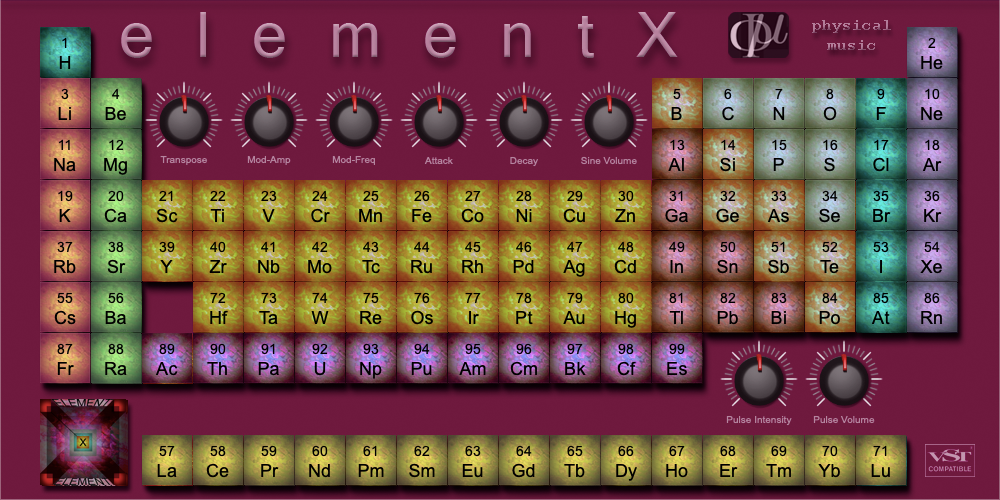Click the Beryllium (Be) tile
The image size is (1000, 500).
pos(116,103)
